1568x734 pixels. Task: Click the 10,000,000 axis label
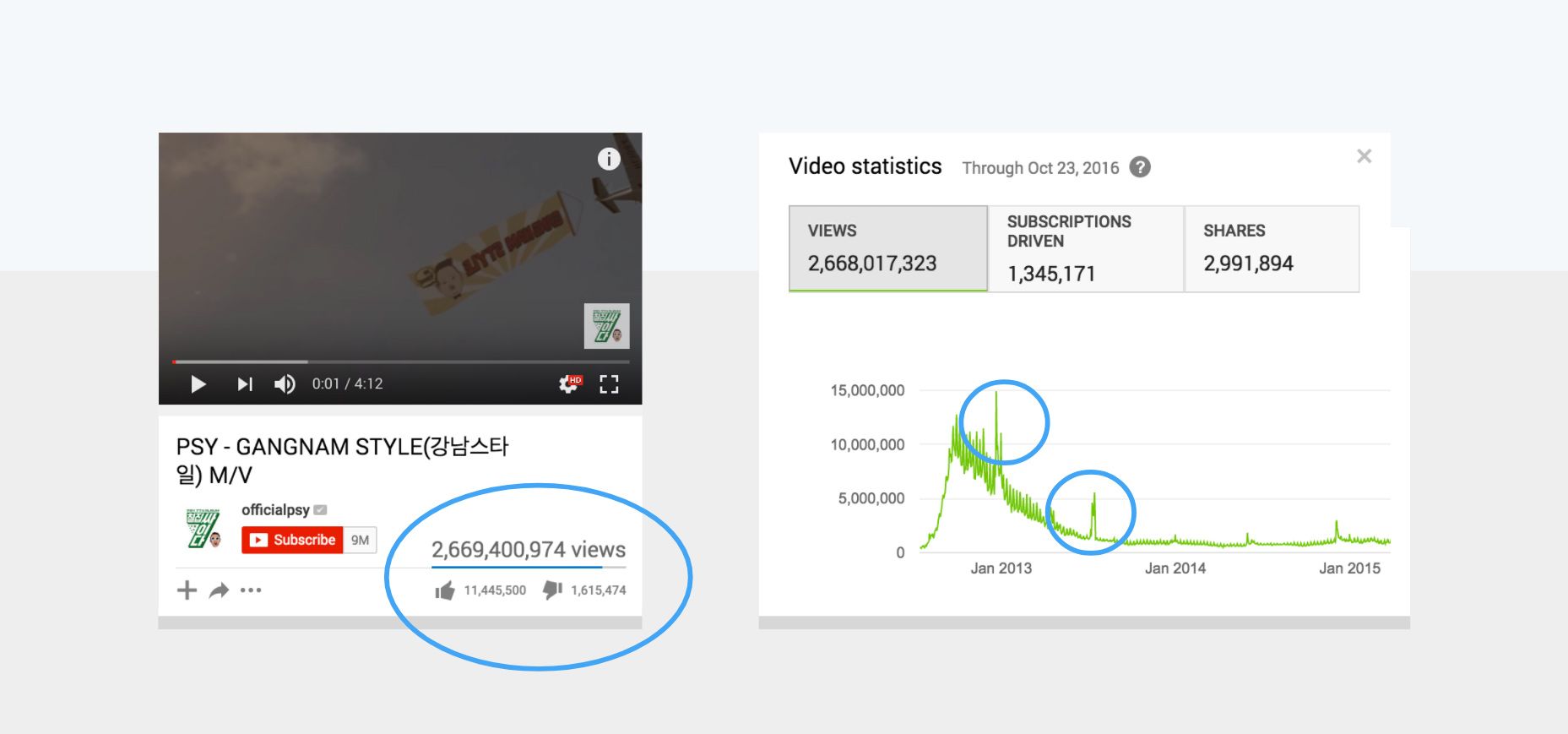click(867, 444)
